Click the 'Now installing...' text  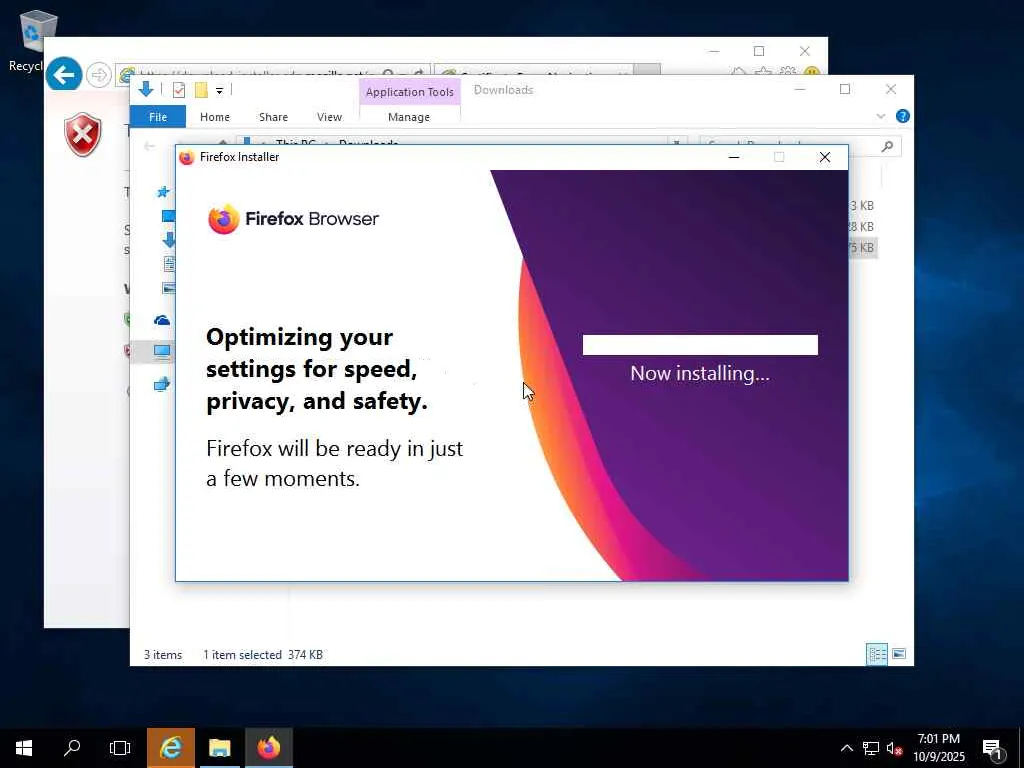pos(700,374)
